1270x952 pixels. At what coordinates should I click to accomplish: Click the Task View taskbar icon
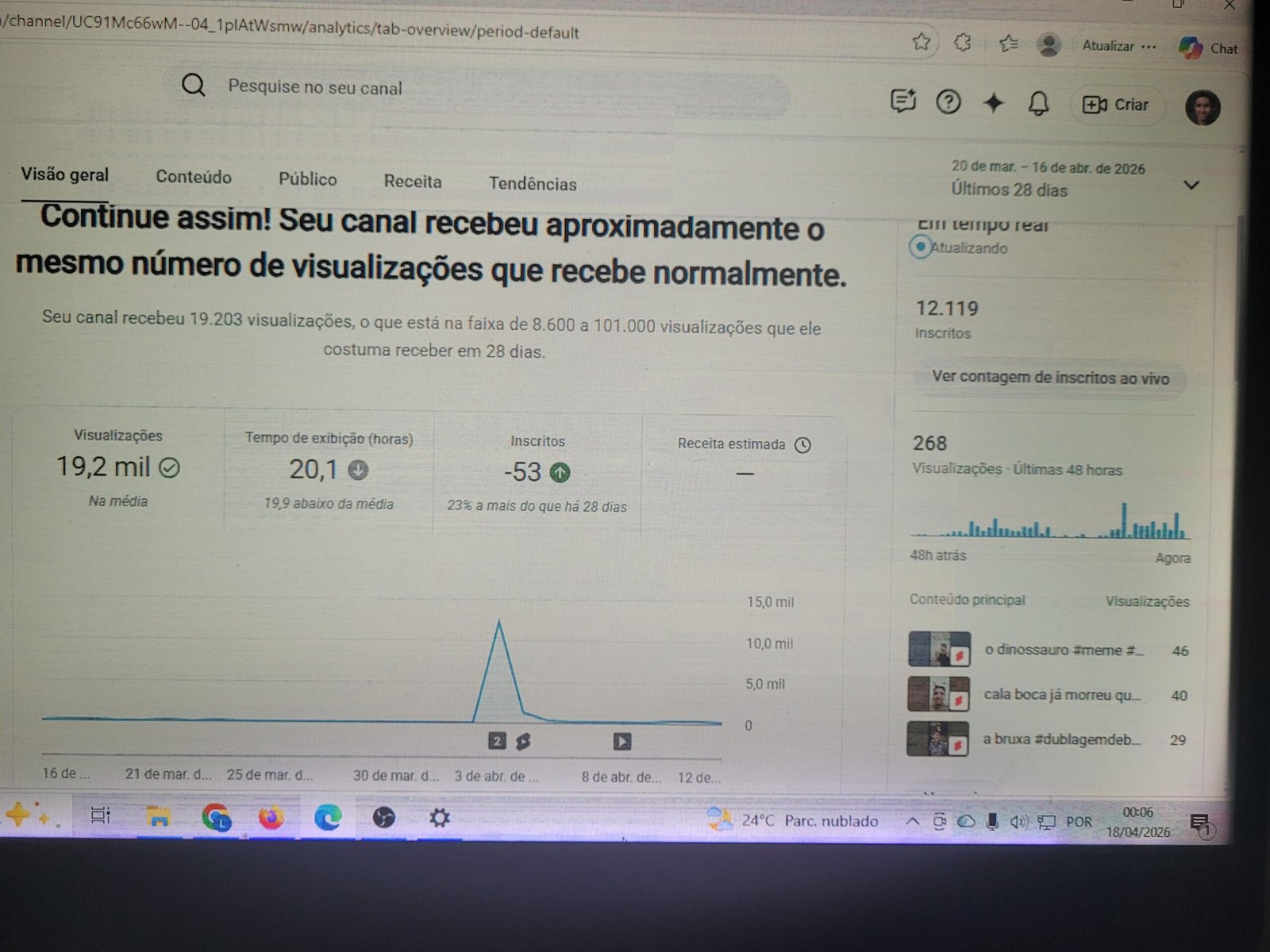[x=101, y=816]
